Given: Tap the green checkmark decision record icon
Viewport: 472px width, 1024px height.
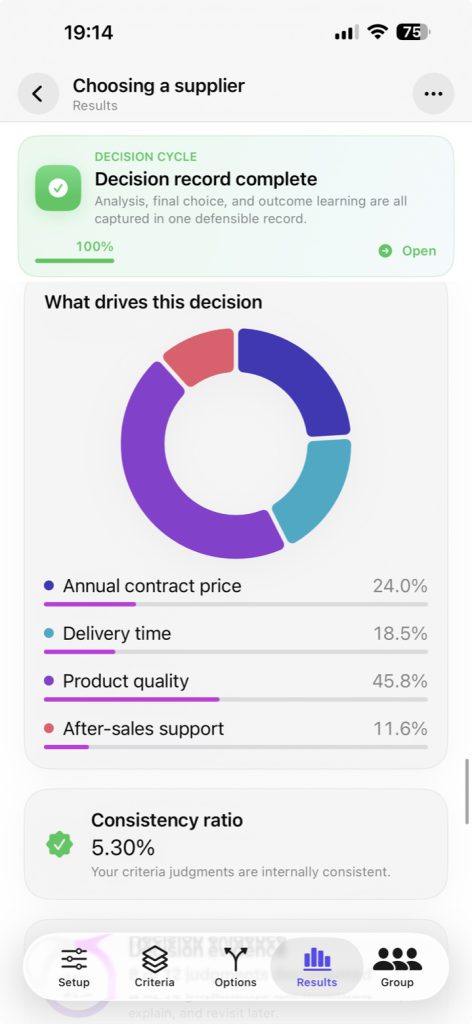Looking at the screenshot, I should pyautogui.click(x=58, y=188).
